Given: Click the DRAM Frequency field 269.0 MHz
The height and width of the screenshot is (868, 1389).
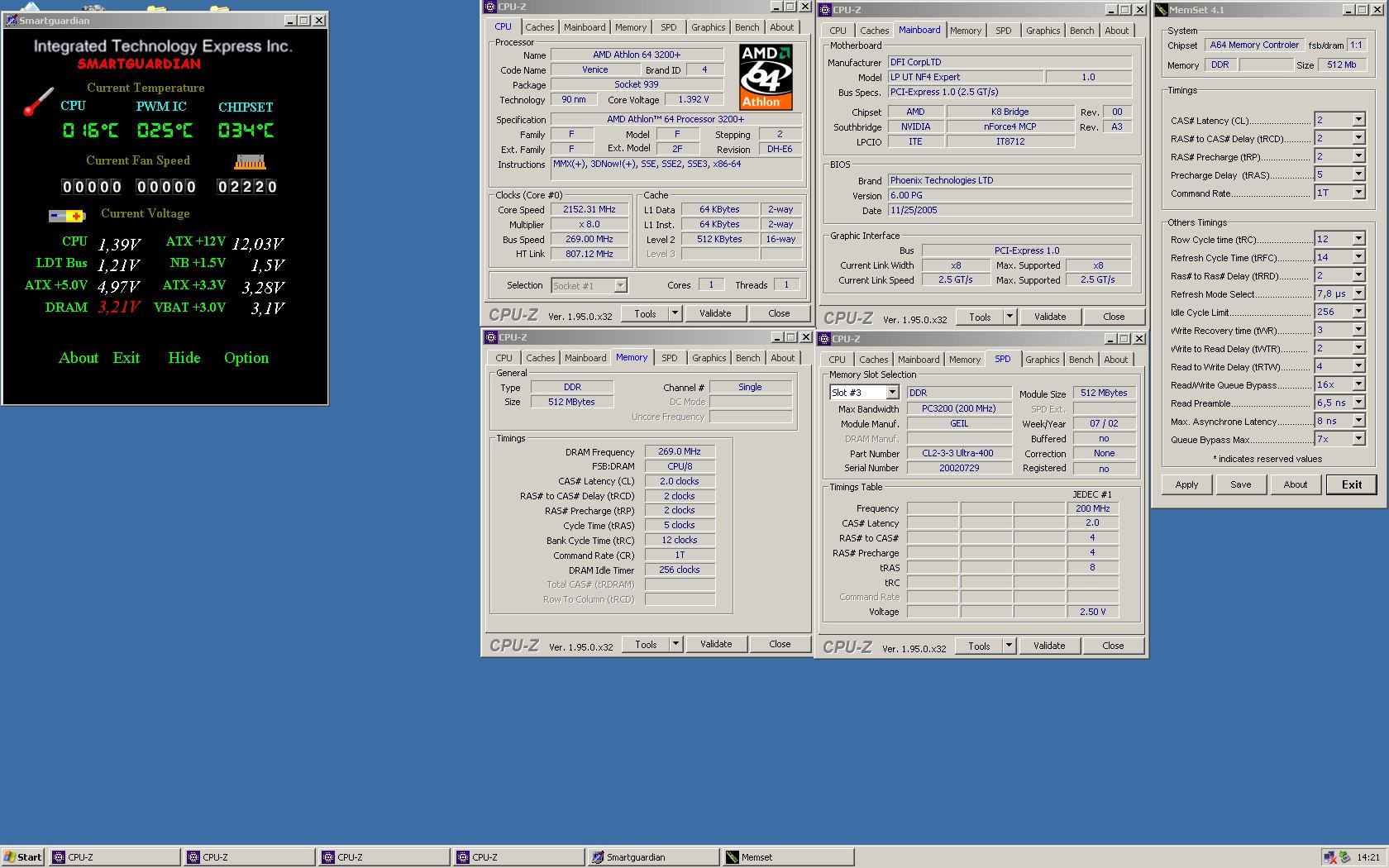Looking at the screenshot, I should 680,451.
